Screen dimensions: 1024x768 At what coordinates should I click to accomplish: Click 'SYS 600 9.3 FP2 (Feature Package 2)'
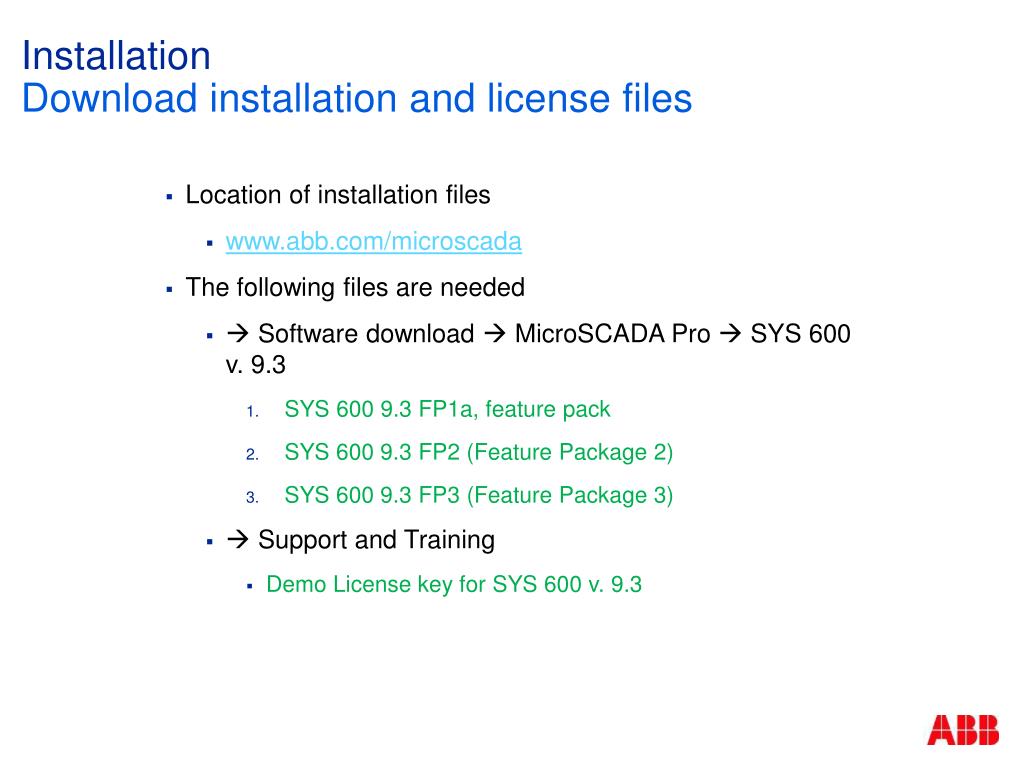479,453
